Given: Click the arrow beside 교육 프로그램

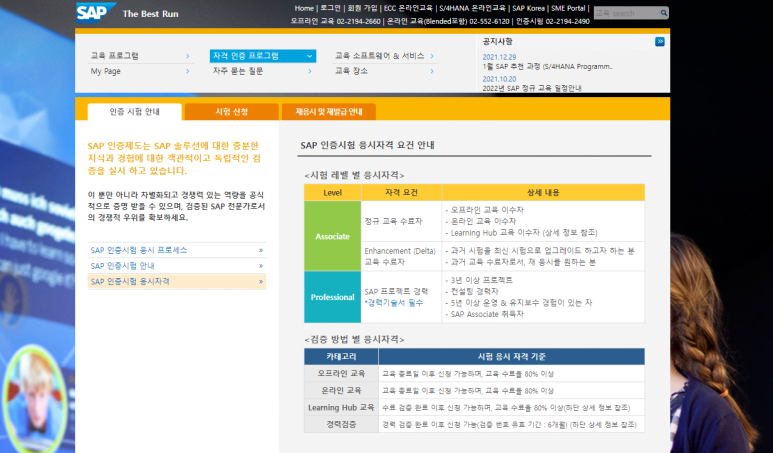Looking at the screenshot, I should 187,56.
